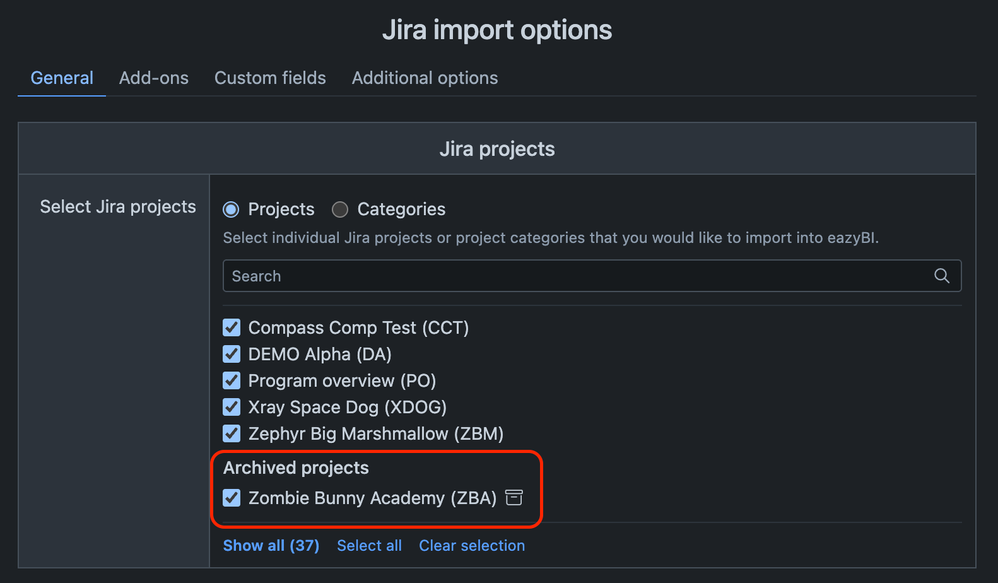Open the Custom fields tab
Screen dimensions: 998x583
click(x=269, y=77)
